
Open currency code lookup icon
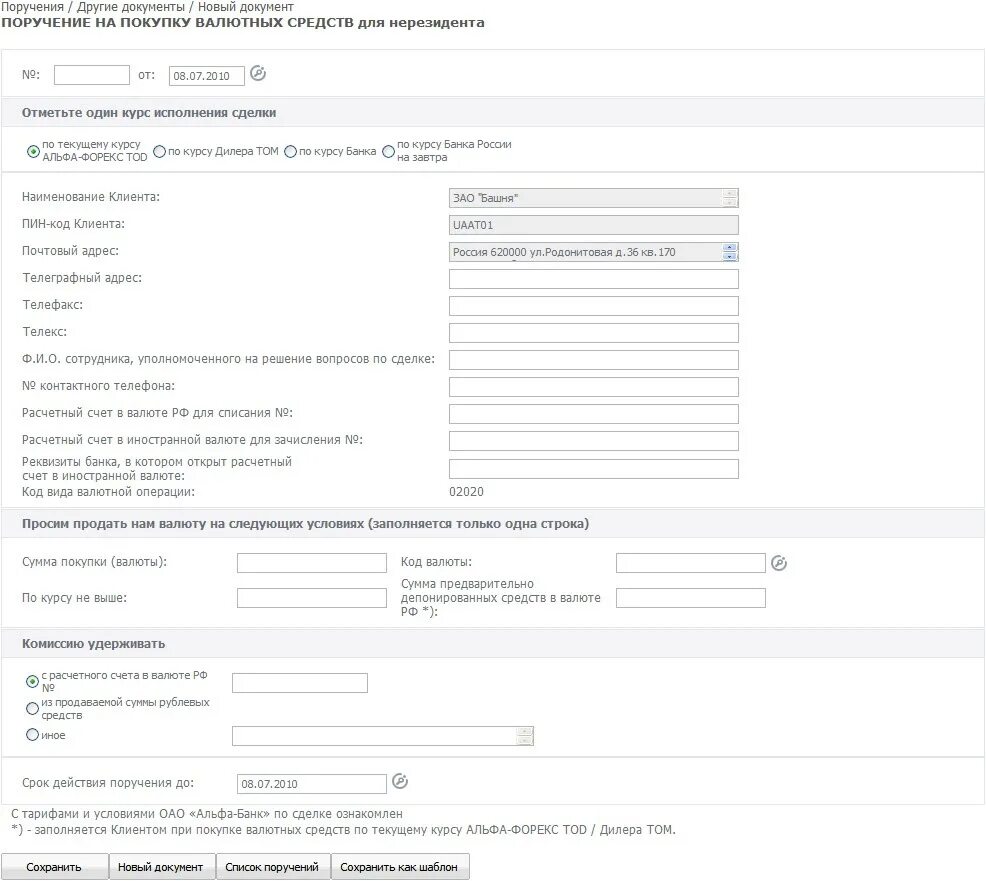click(x=779, y=563)
